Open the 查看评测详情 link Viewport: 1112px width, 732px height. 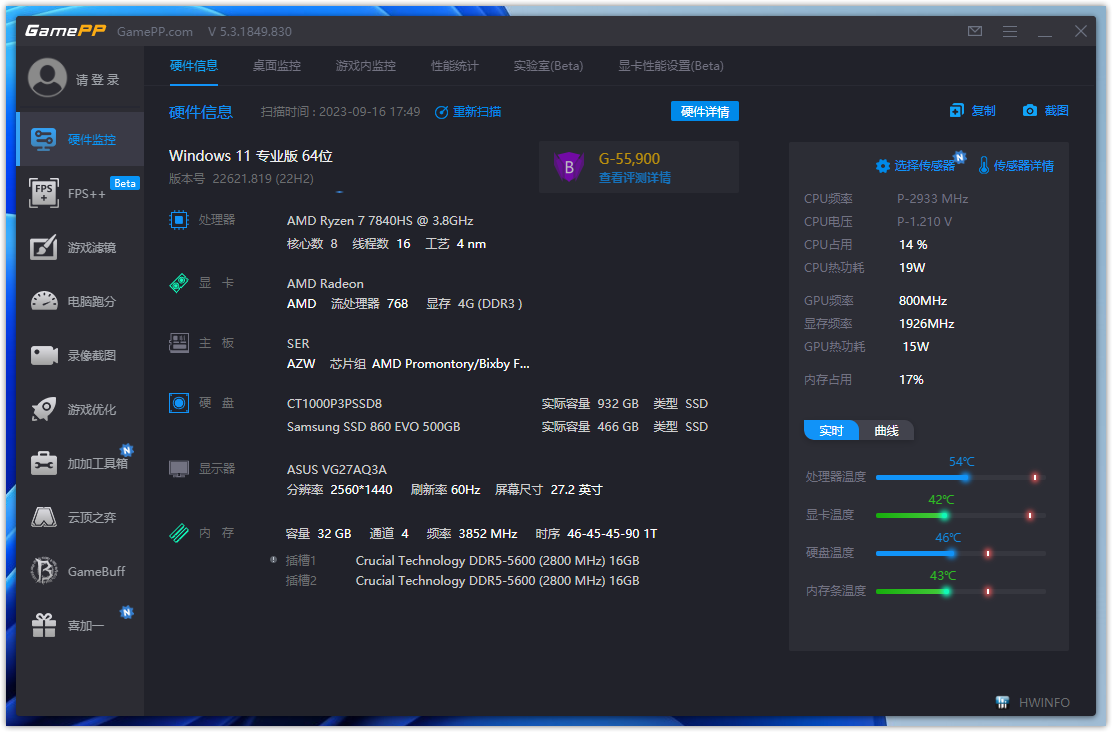[635, 178]
